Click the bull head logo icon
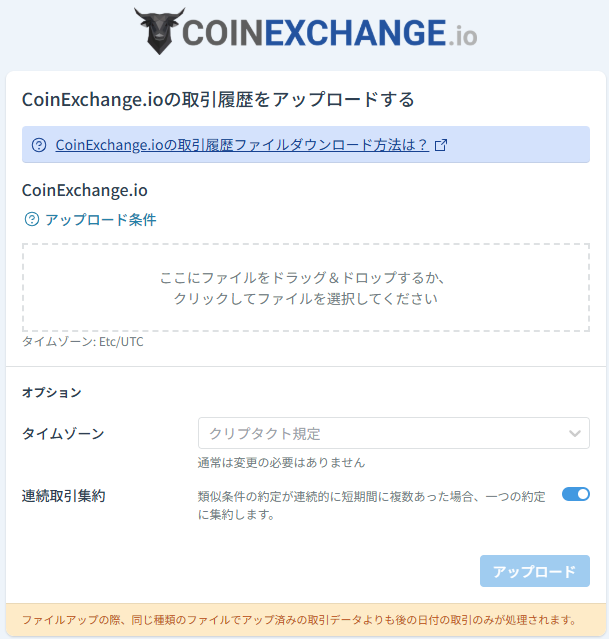The image size is (609, 639). pyautogui.click(x=159, y=31)
